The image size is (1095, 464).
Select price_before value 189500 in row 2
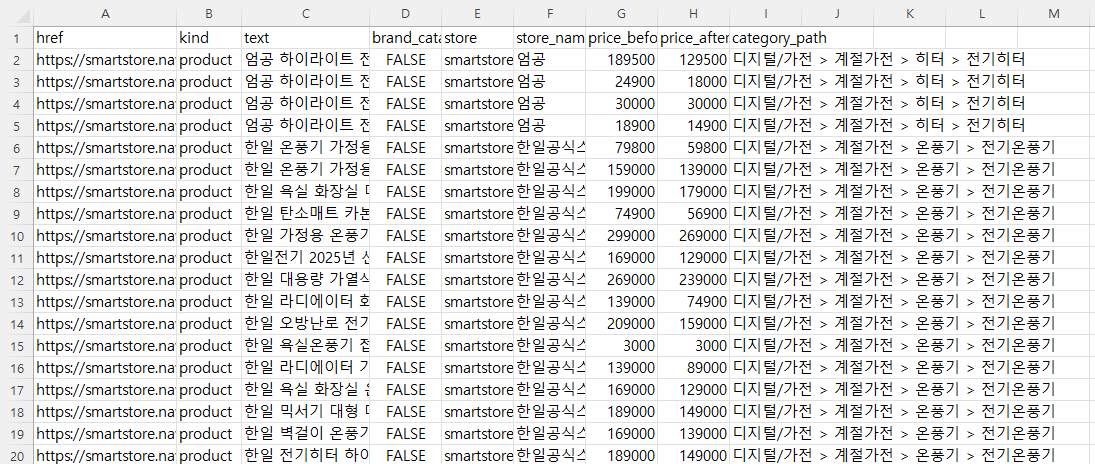622,59
